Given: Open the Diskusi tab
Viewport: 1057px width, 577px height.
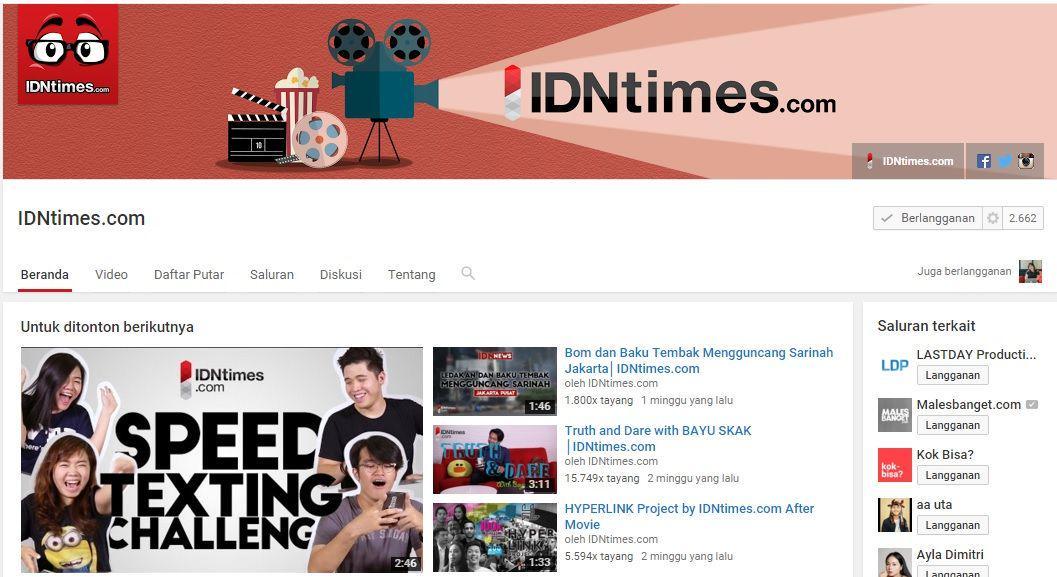Looking at the screenshot, I should tap(340, 274).
